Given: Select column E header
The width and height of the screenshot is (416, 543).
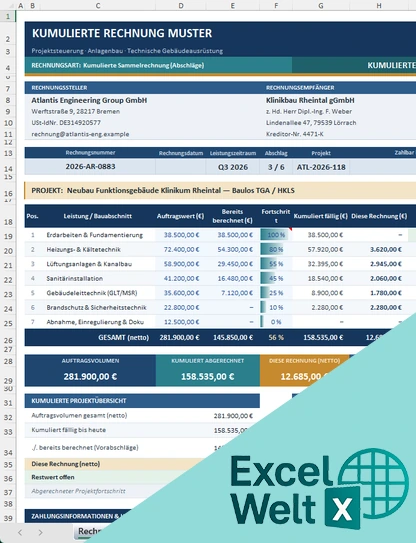Looking at the screenshot, I should click(233, 6).
